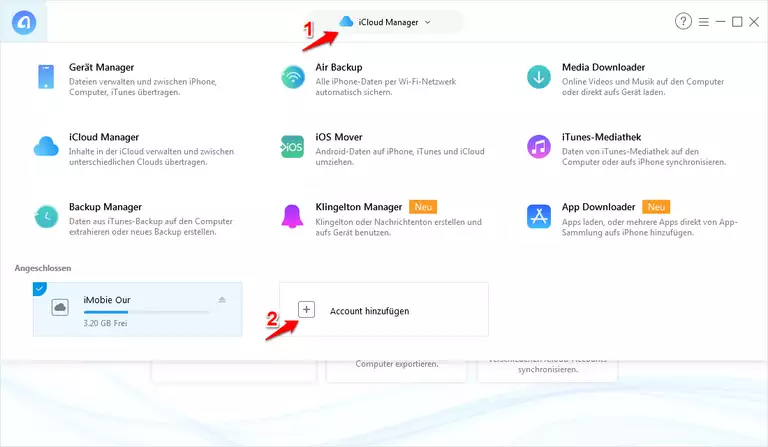Open iOS Mover via its green icon
The width and height of the screenshot is (768, 447).
click(x=292, y=147)
